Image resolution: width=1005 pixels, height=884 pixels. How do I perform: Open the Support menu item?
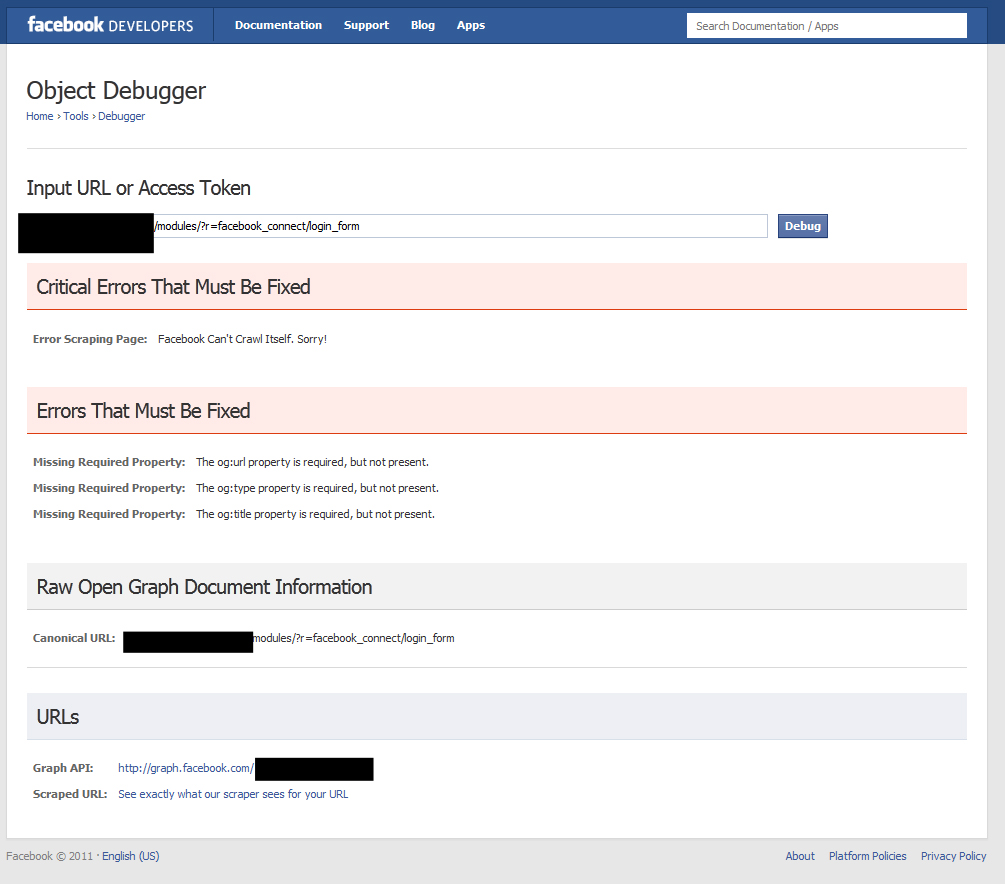[366, 25]
